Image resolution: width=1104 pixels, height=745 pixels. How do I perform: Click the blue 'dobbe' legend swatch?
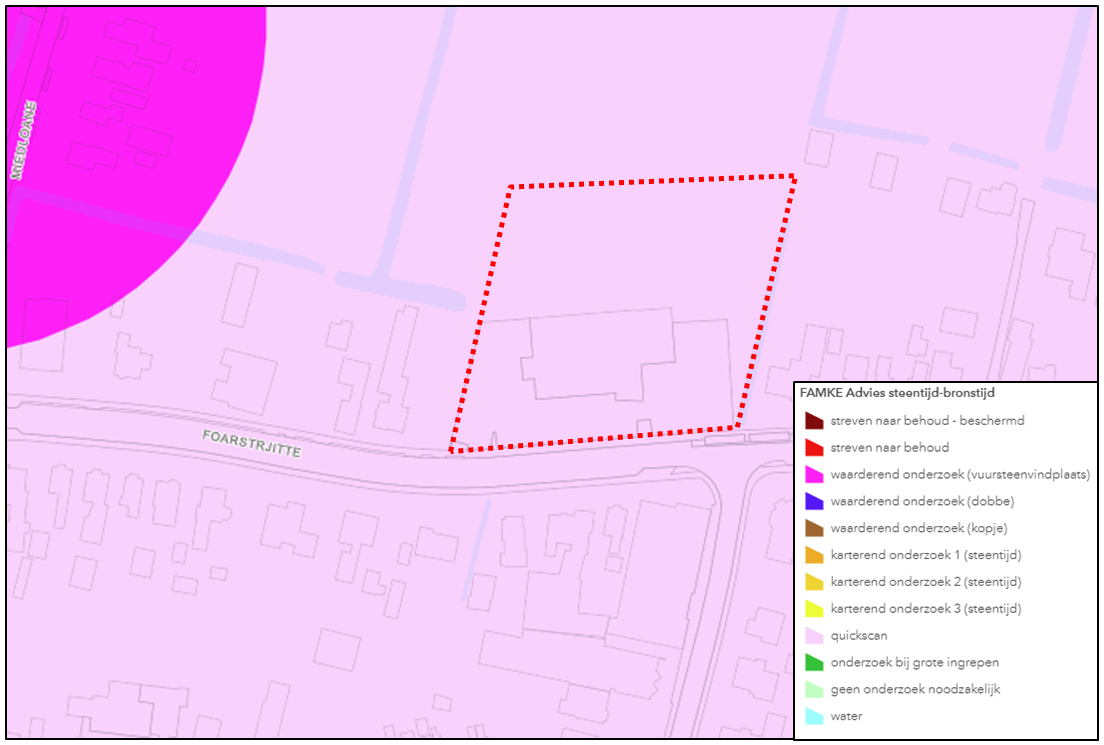click(x=814, y=501)
